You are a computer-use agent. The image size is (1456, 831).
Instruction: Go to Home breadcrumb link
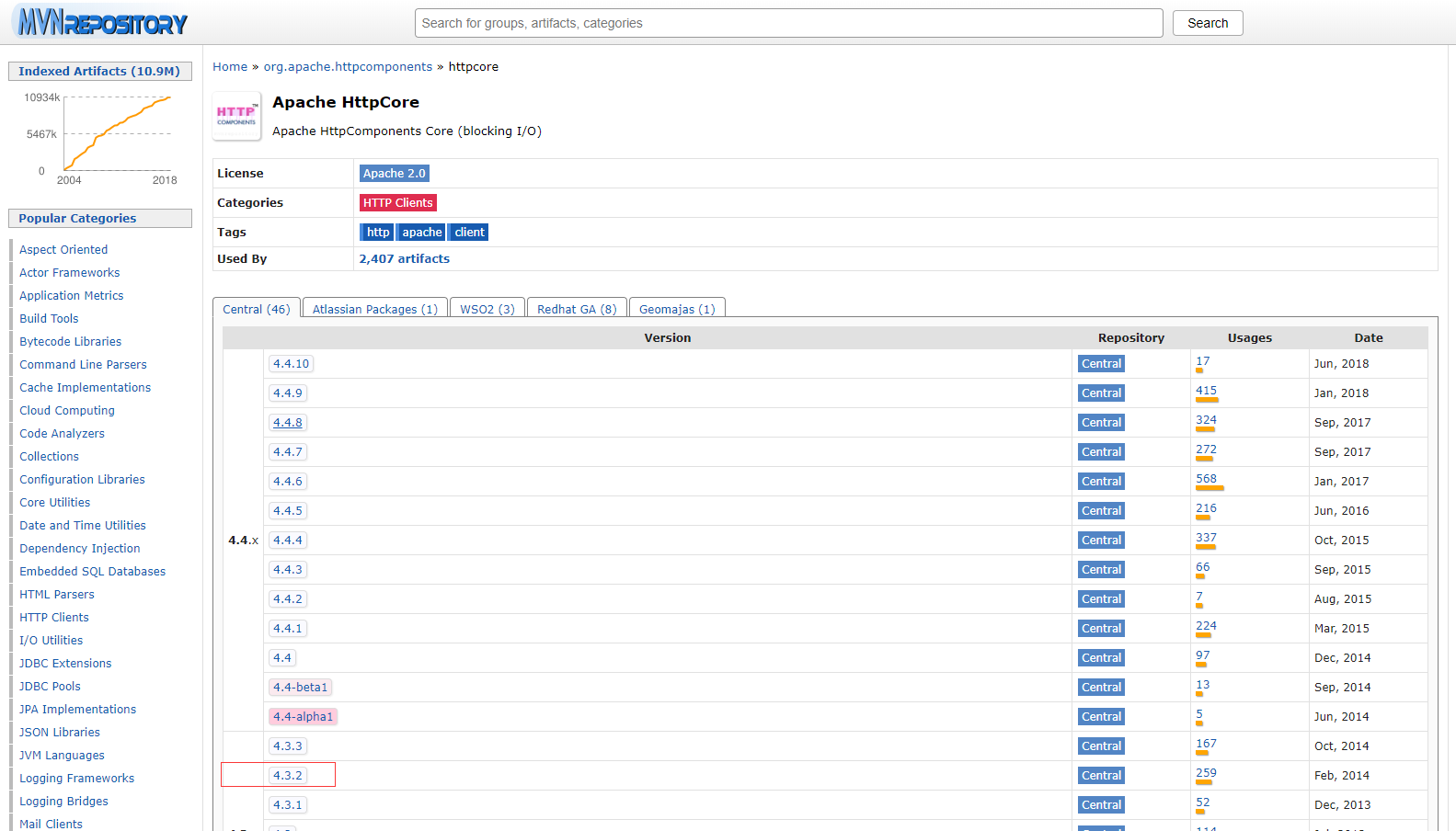pyautogui.click(x=230, y=67)
